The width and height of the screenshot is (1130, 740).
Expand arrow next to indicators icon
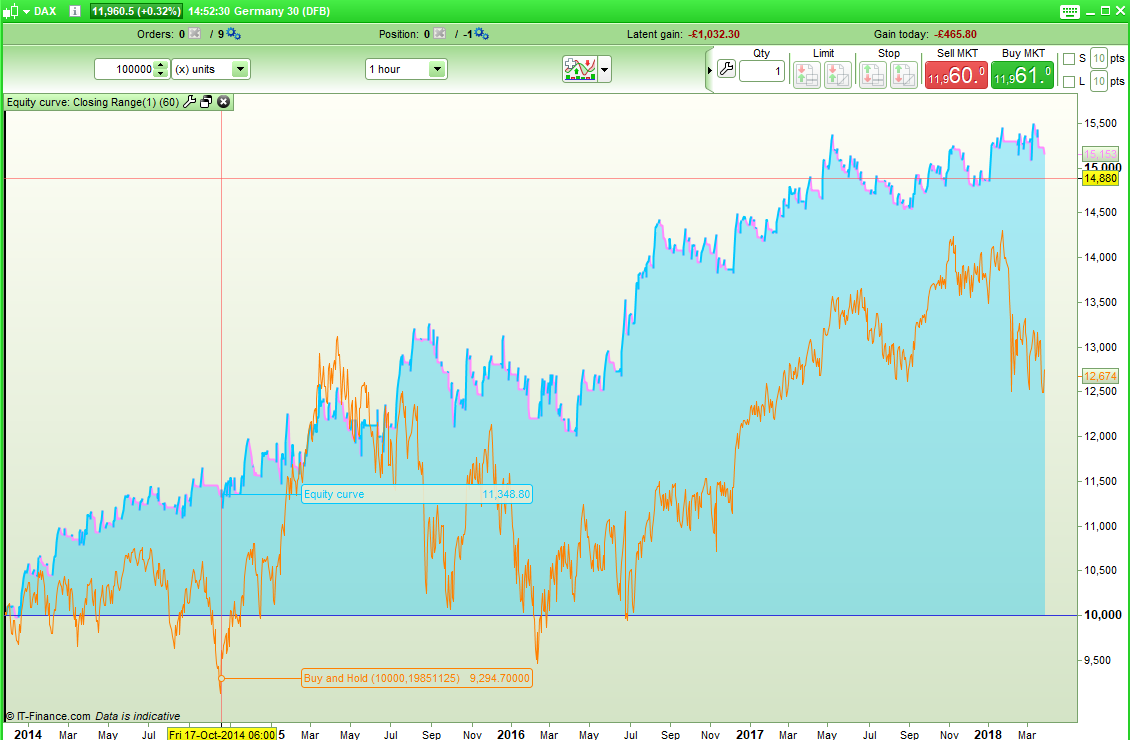point(605,70)
